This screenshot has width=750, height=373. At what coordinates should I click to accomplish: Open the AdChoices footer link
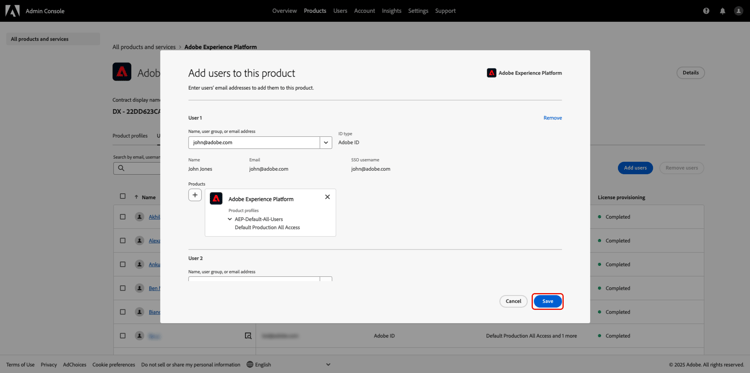coord(75,364)
